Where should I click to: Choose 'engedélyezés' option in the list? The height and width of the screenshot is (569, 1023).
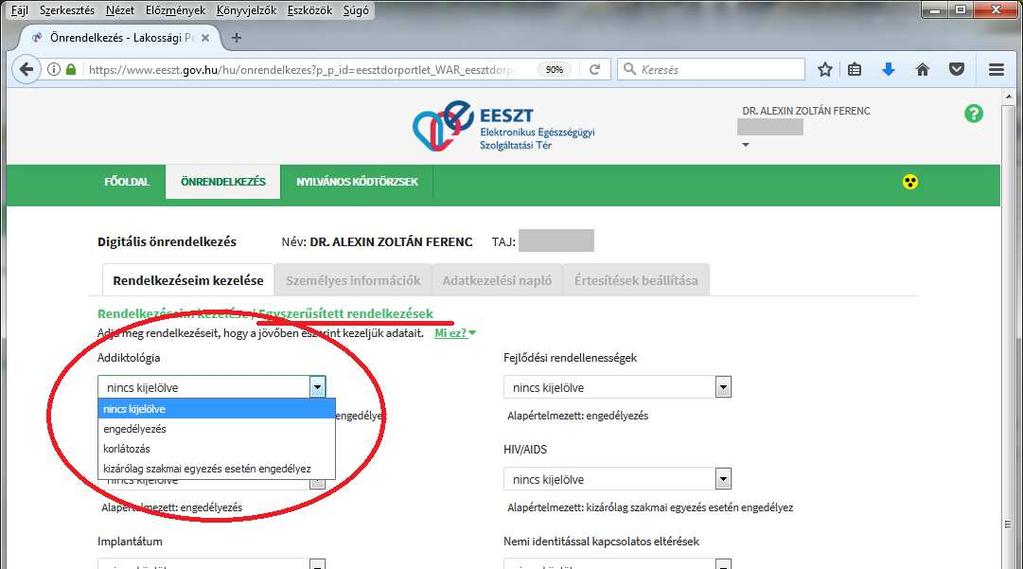217,429
